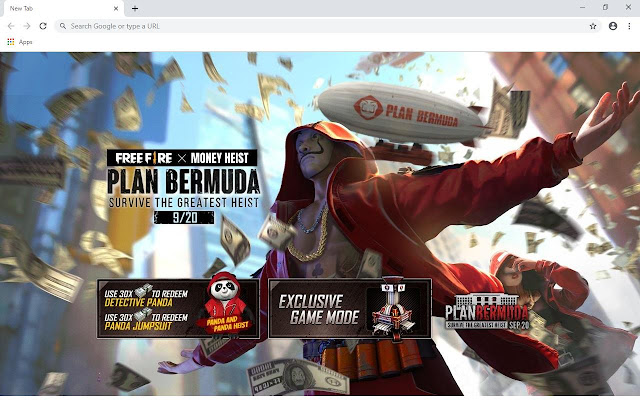This screenshot has height=400, width=640.
Task: Maximize the Chrome window
Action: 605,7
